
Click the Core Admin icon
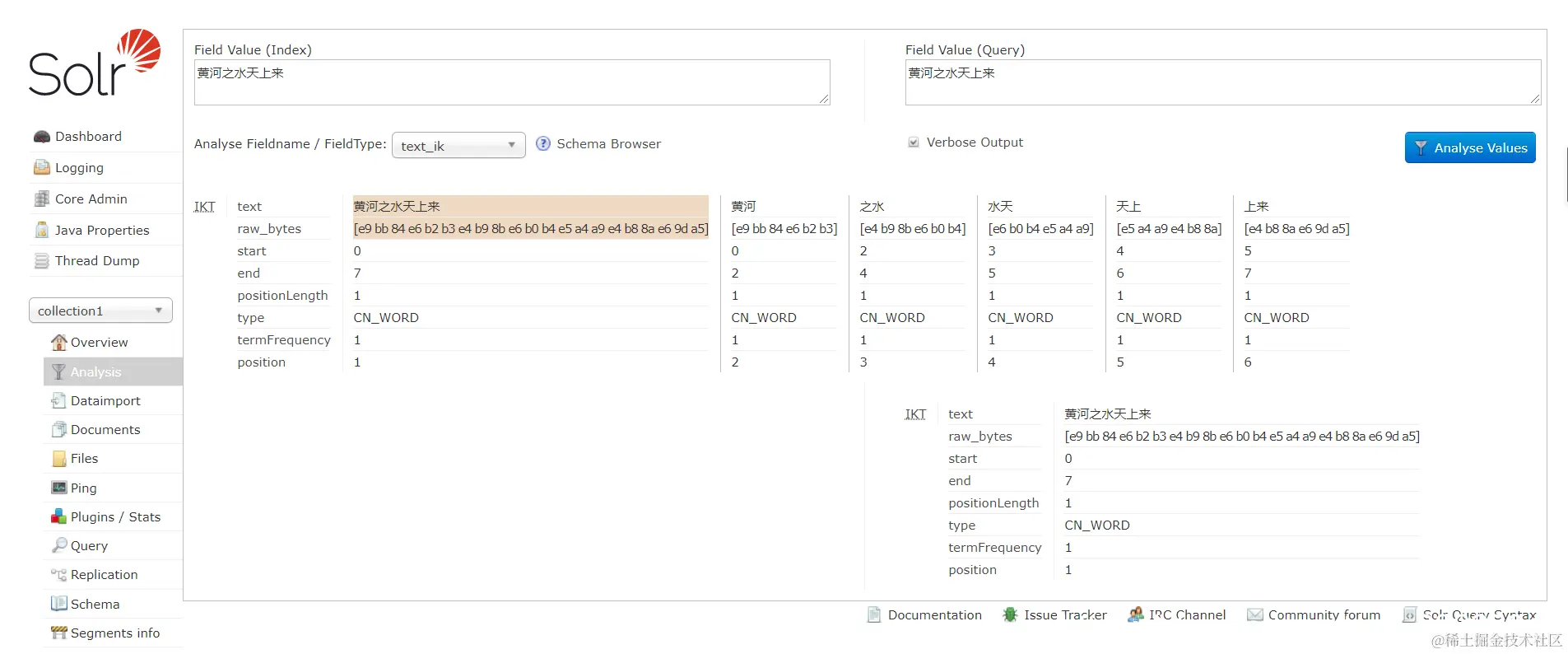(x=42, y=199)
